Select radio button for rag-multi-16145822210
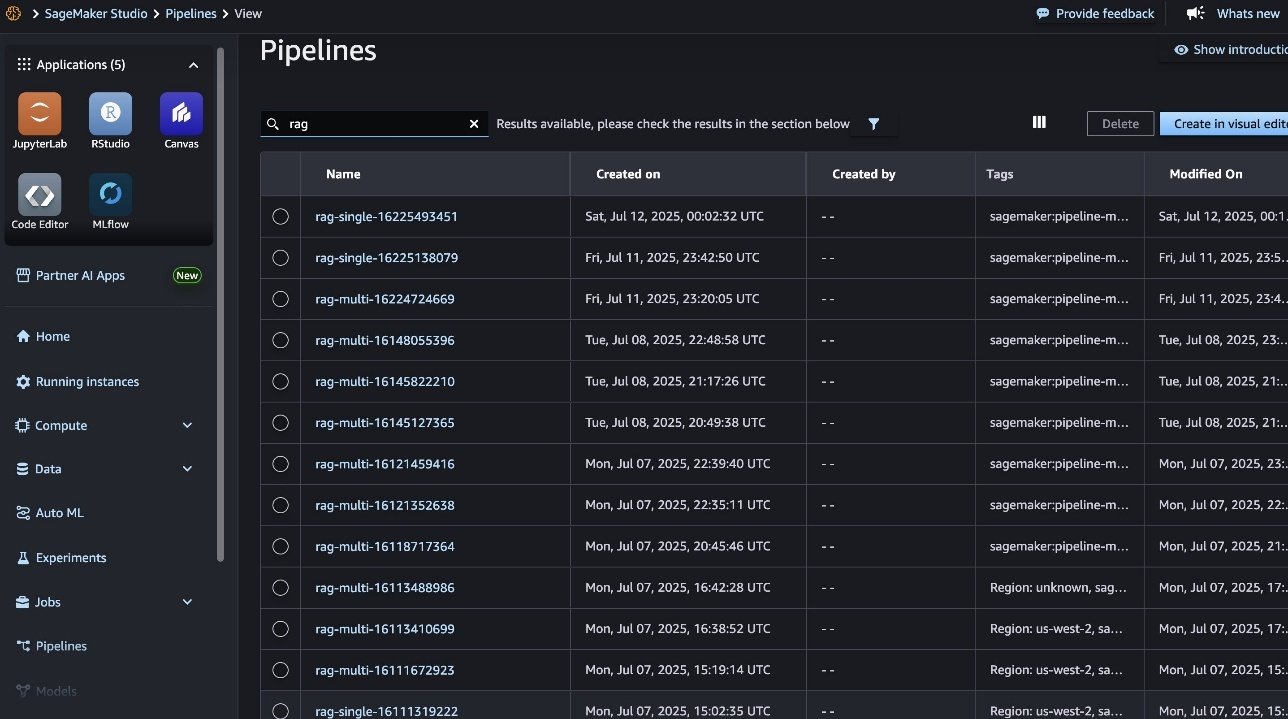Screen dimensions: 1288x719 pyautogui.click(x=280, y=381)
